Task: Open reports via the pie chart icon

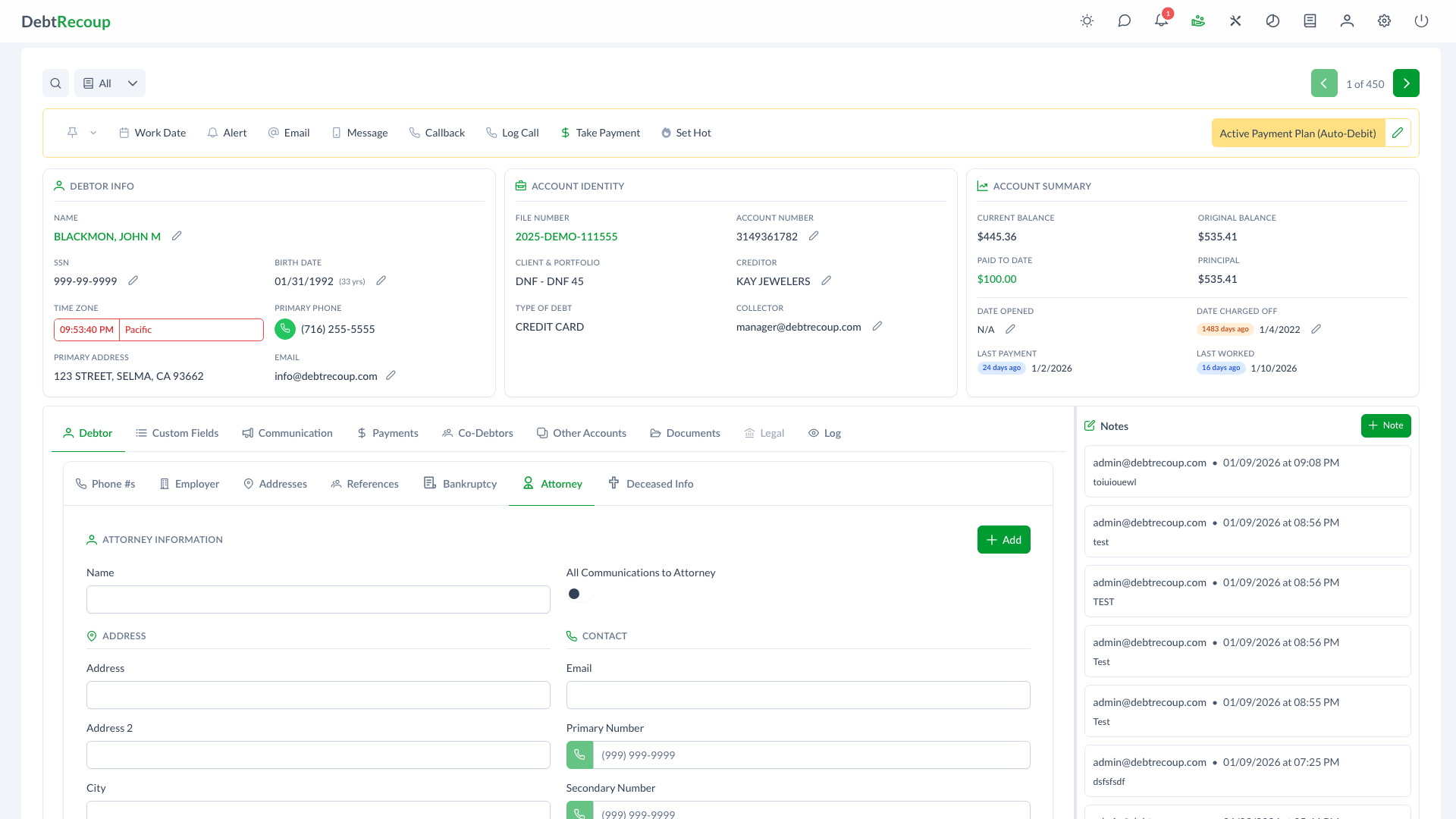Action: (x=1272, y=21)
